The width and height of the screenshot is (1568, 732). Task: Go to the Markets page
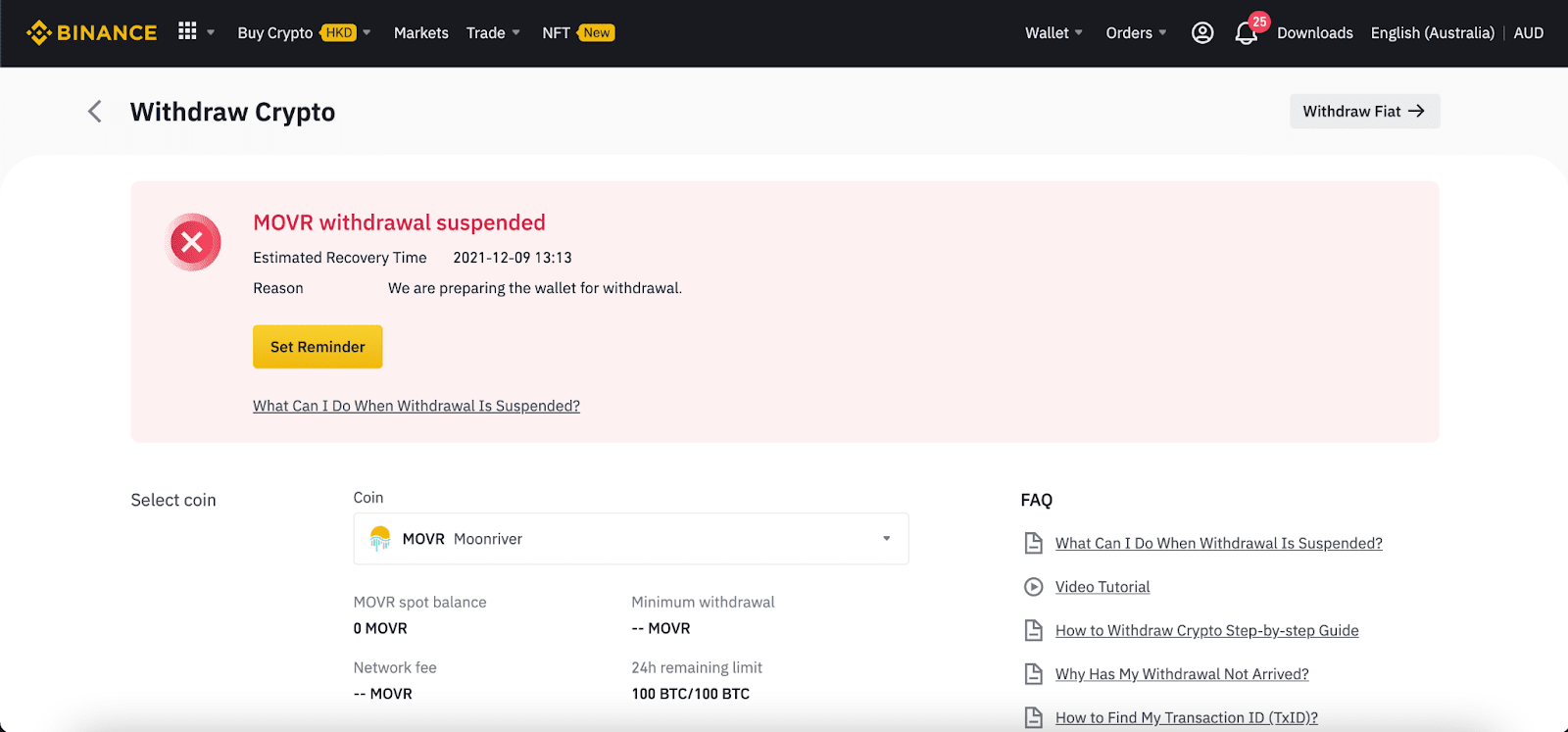tap(420, 32)
